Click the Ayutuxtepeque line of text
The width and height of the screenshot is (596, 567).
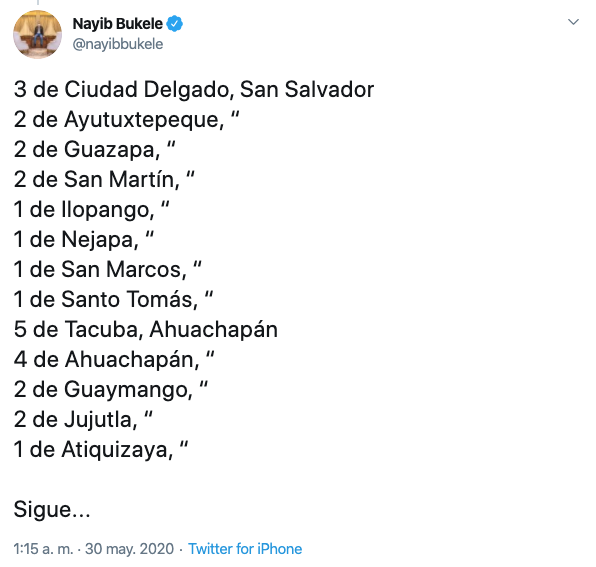(127, 120)
